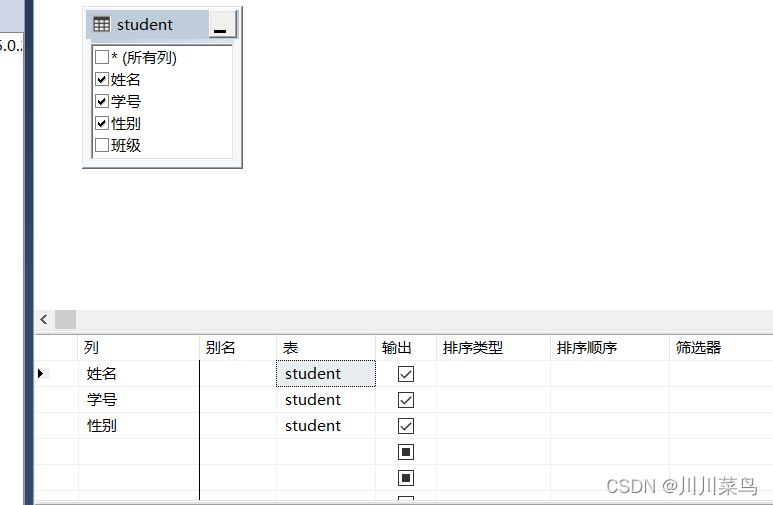Select the 别名 column header

tap(238, 348)
